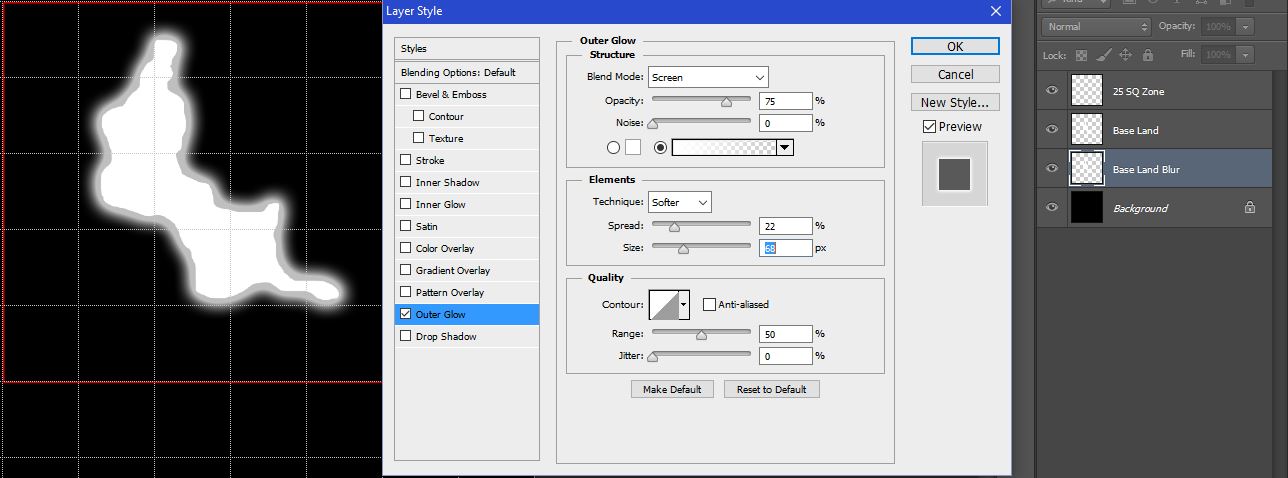Select the Stroke style row
The image size is (1288, 478).
pos(467,160)
